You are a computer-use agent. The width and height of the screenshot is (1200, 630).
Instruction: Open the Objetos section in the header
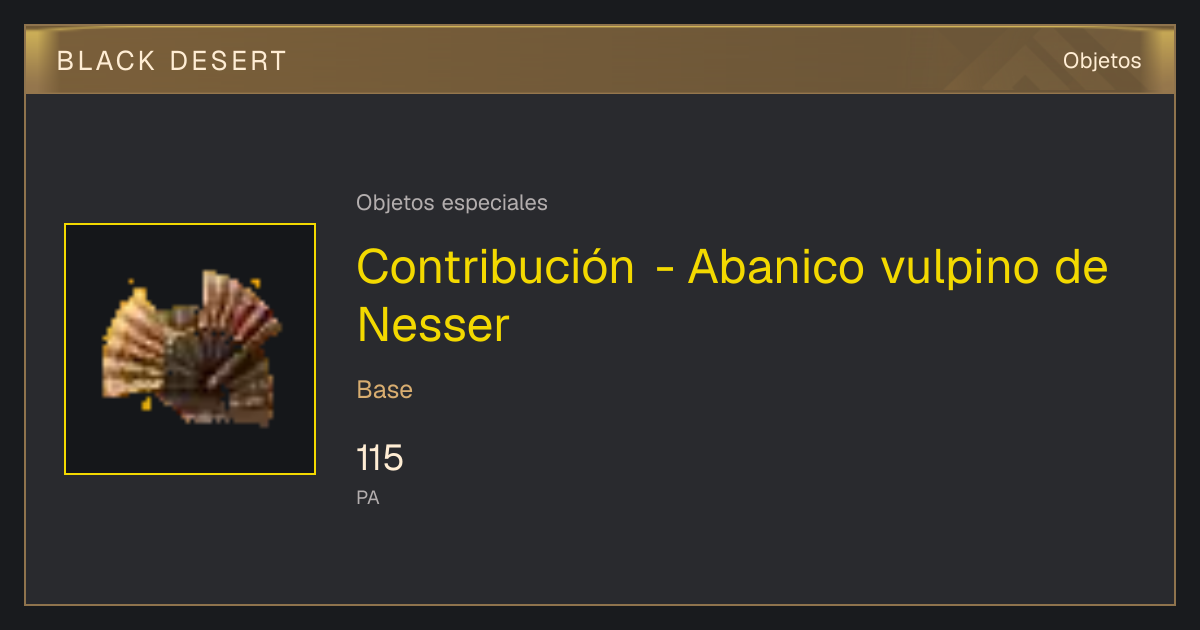pos(1102,61)
